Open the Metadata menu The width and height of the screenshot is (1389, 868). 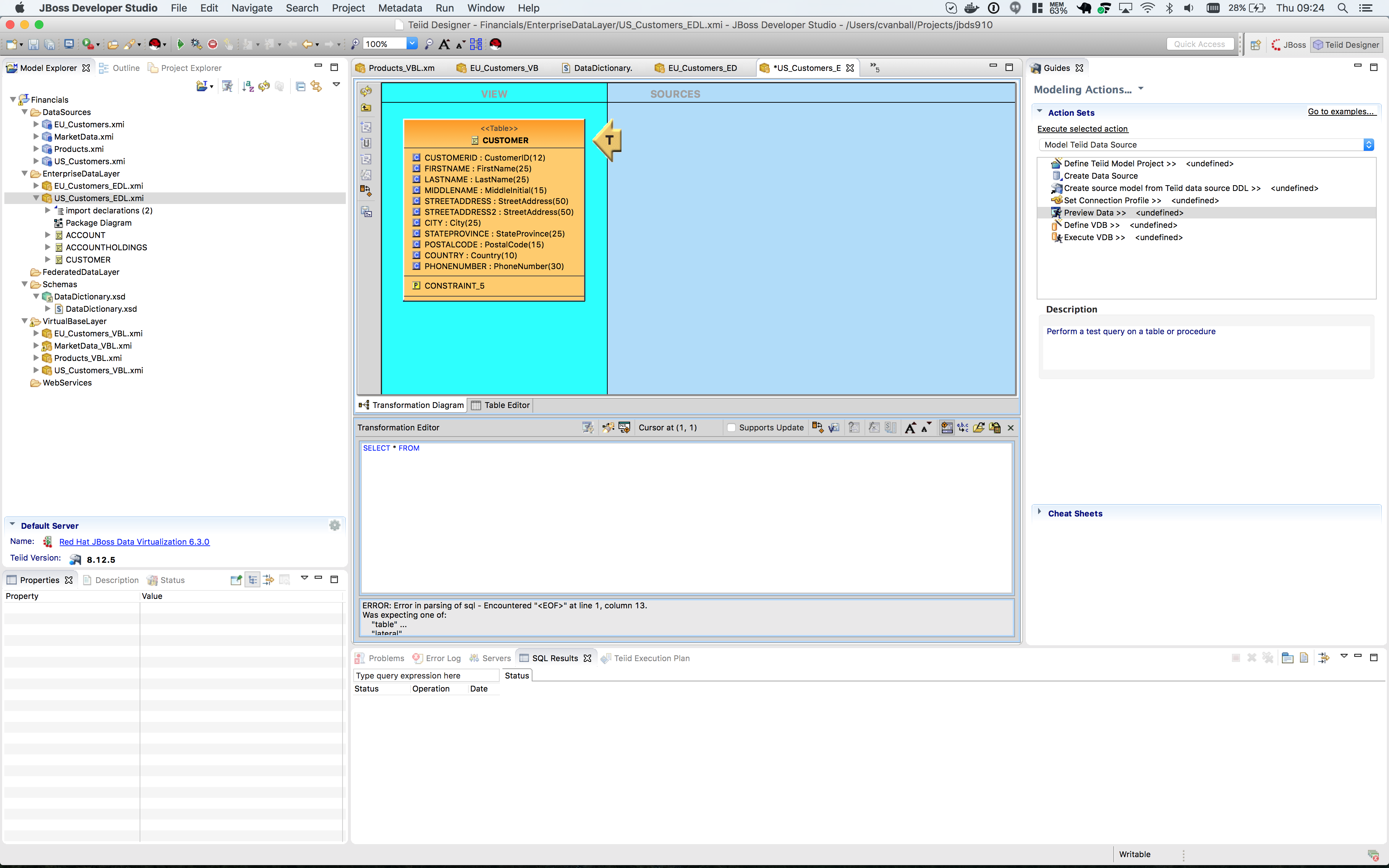[x=399, y=8]
